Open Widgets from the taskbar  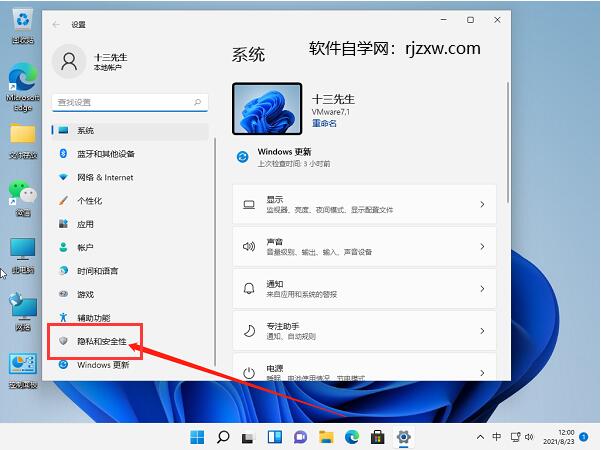pos(275,437)
